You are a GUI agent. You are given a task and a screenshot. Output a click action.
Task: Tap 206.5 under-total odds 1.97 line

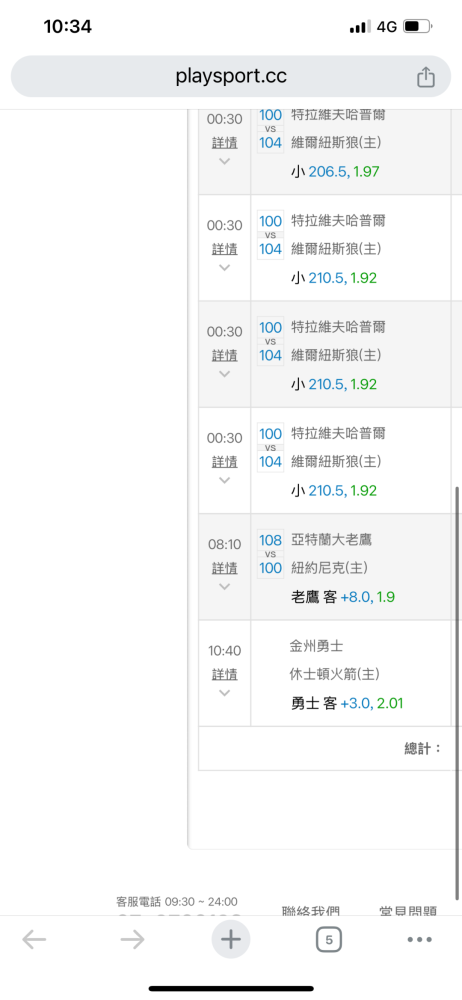coord(334,172)
